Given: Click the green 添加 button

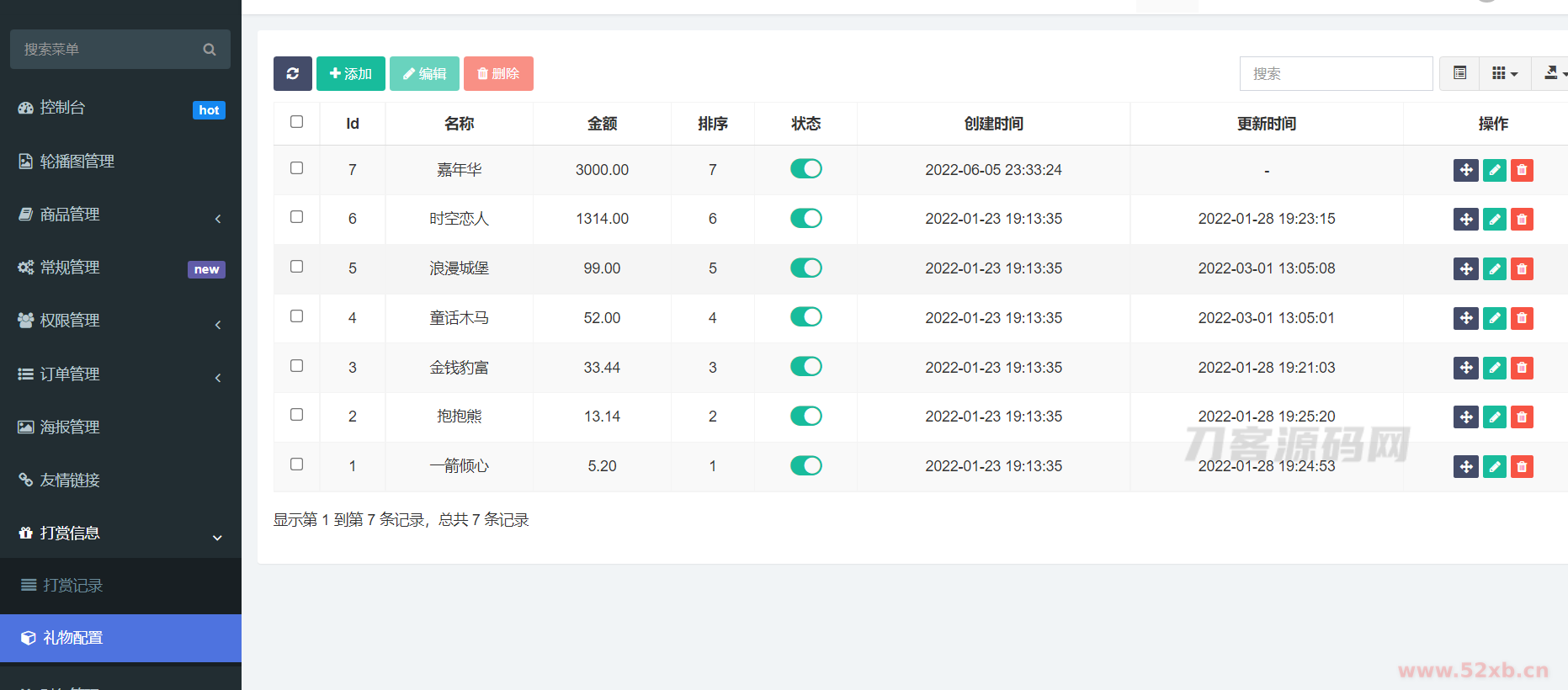Looking at the screenshot, I should (x=350, y=74).
